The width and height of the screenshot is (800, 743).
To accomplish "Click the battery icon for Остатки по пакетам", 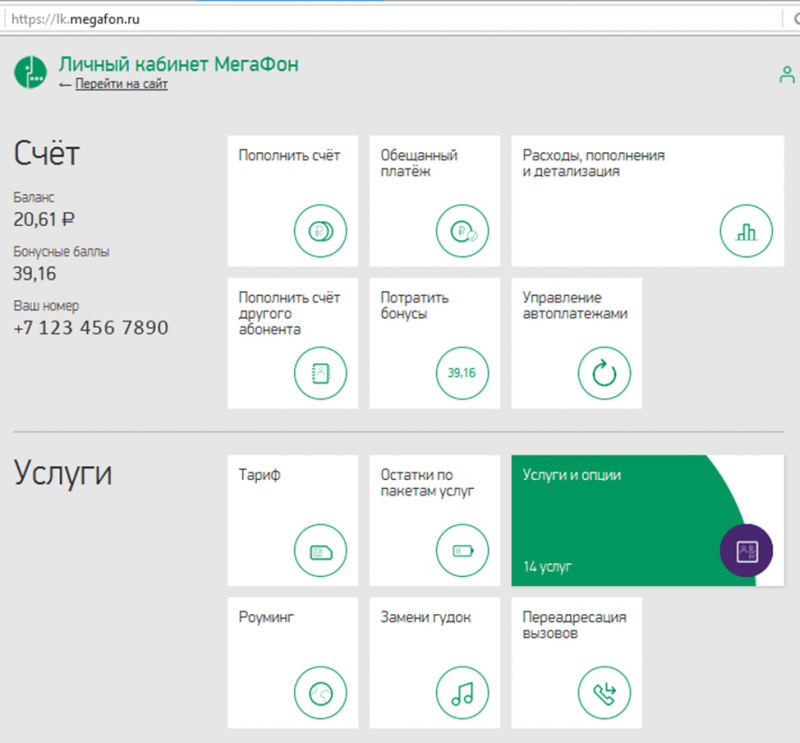I will coord(462,551).
